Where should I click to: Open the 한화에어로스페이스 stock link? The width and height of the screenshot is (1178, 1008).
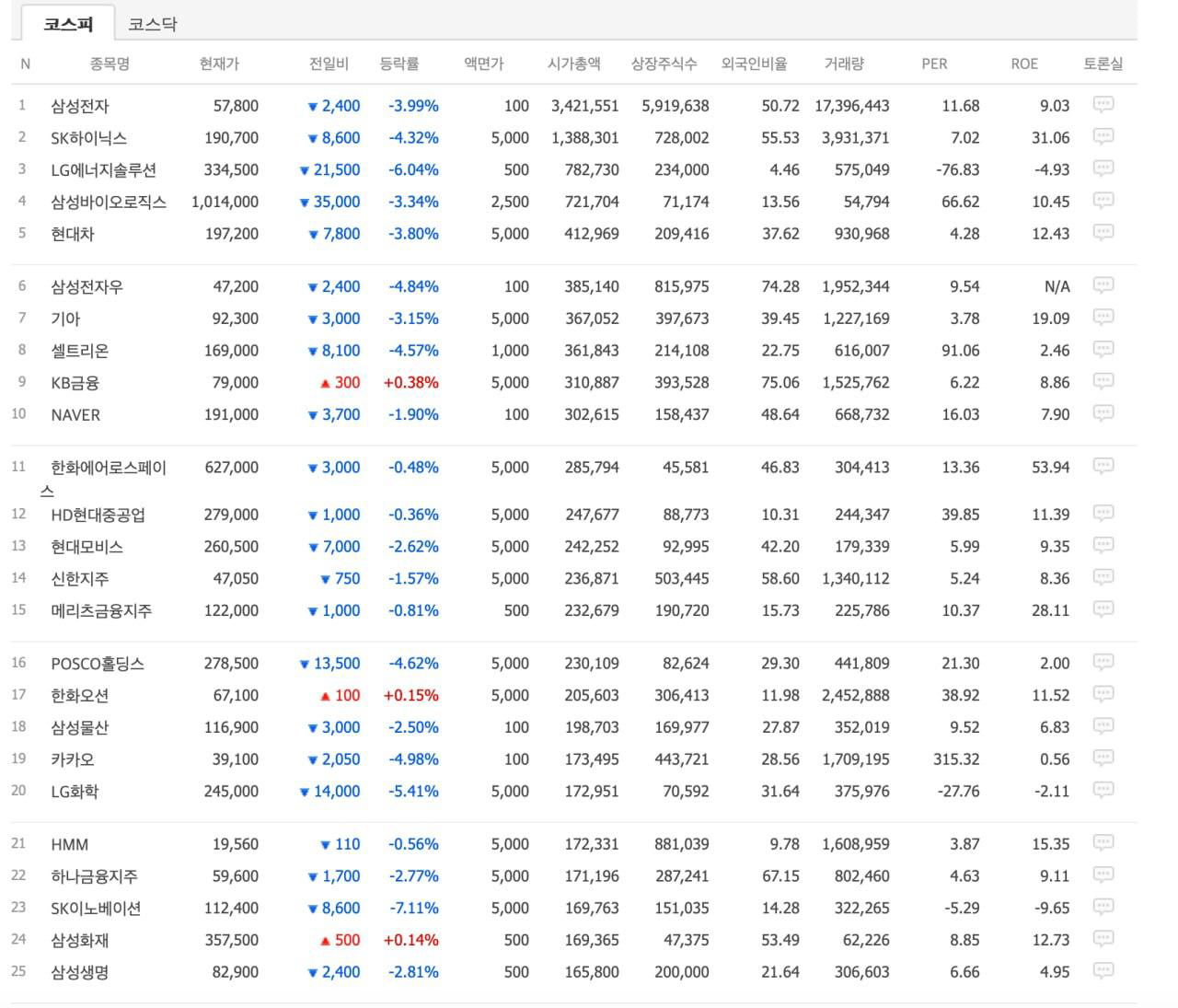point(103,479)
